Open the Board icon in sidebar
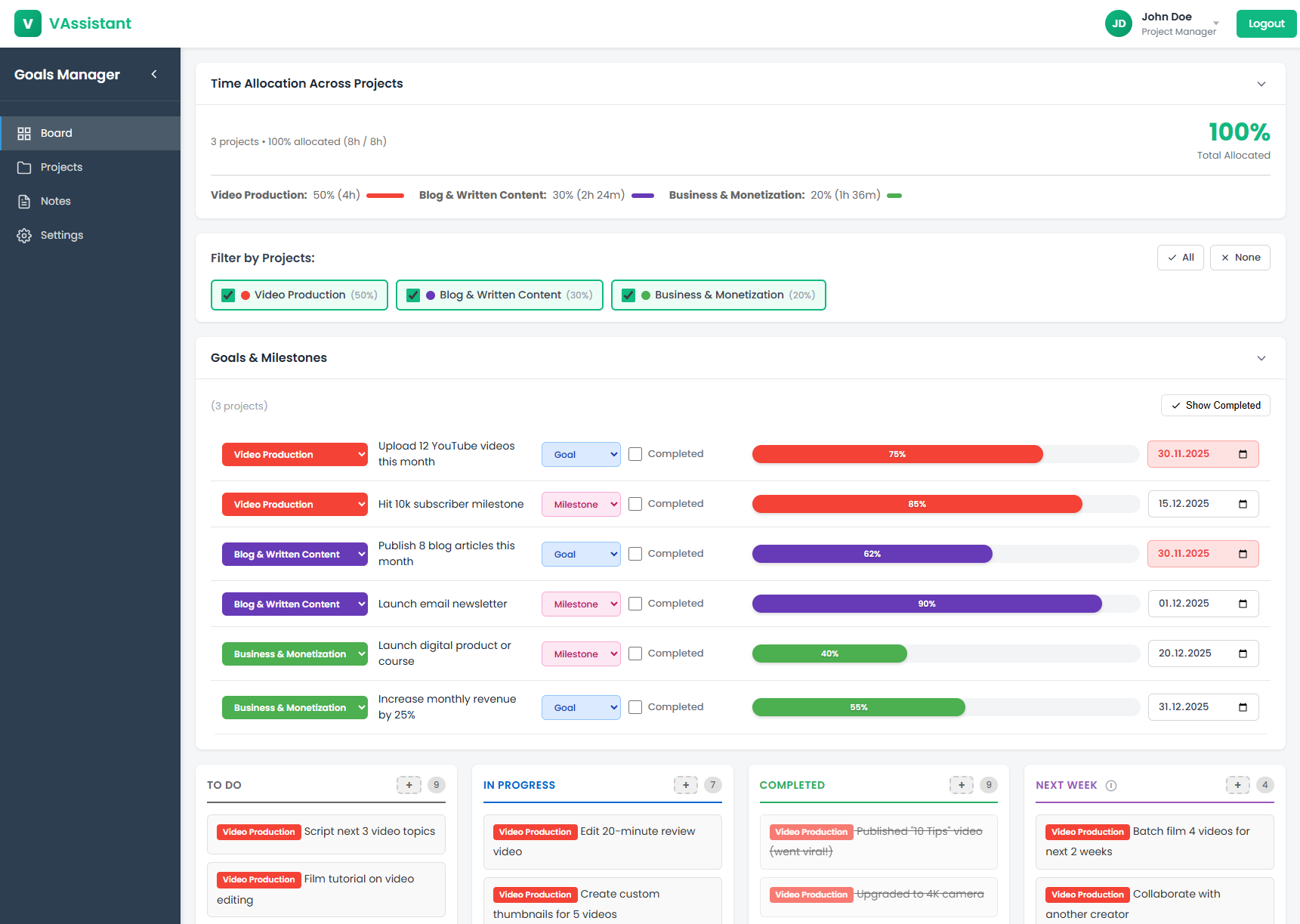 click(x=24, y=133)
